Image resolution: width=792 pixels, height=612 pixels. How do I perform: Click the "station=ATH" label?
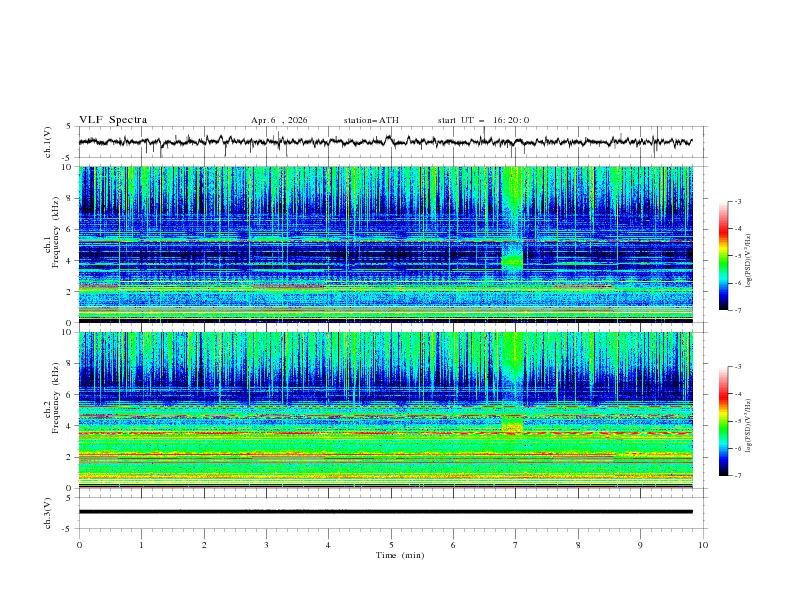[x=371, y=120]
